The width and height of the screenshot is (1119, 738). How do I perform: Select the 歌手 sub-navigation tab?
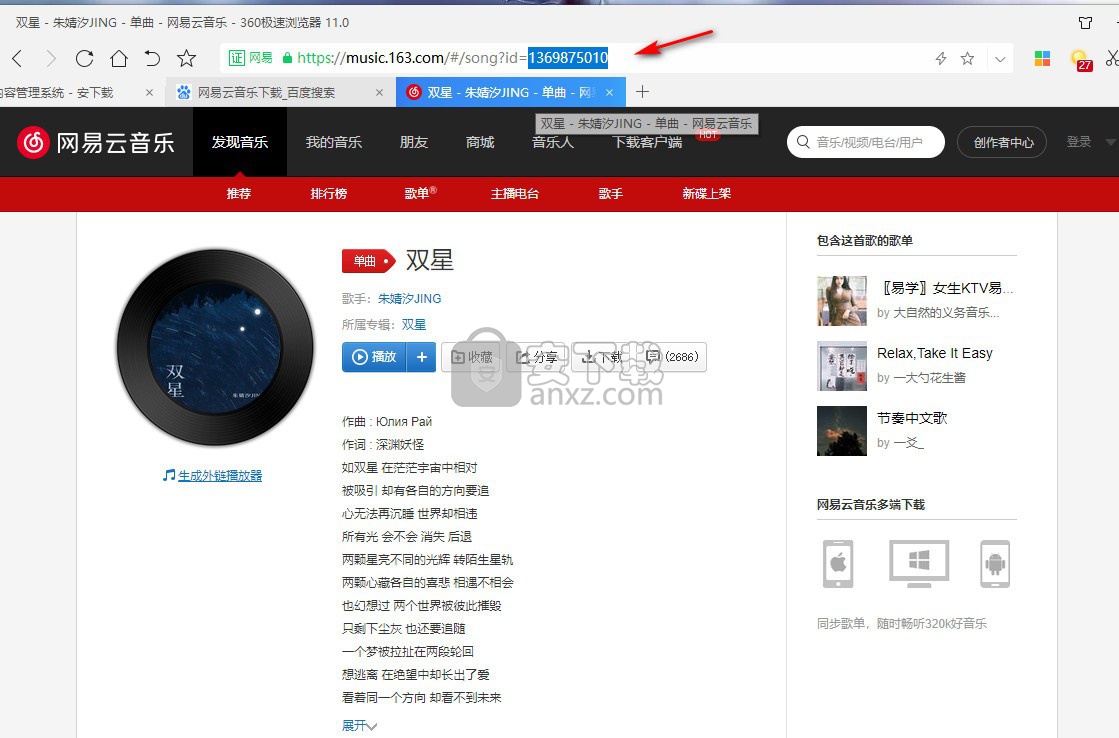click(610, 193)
